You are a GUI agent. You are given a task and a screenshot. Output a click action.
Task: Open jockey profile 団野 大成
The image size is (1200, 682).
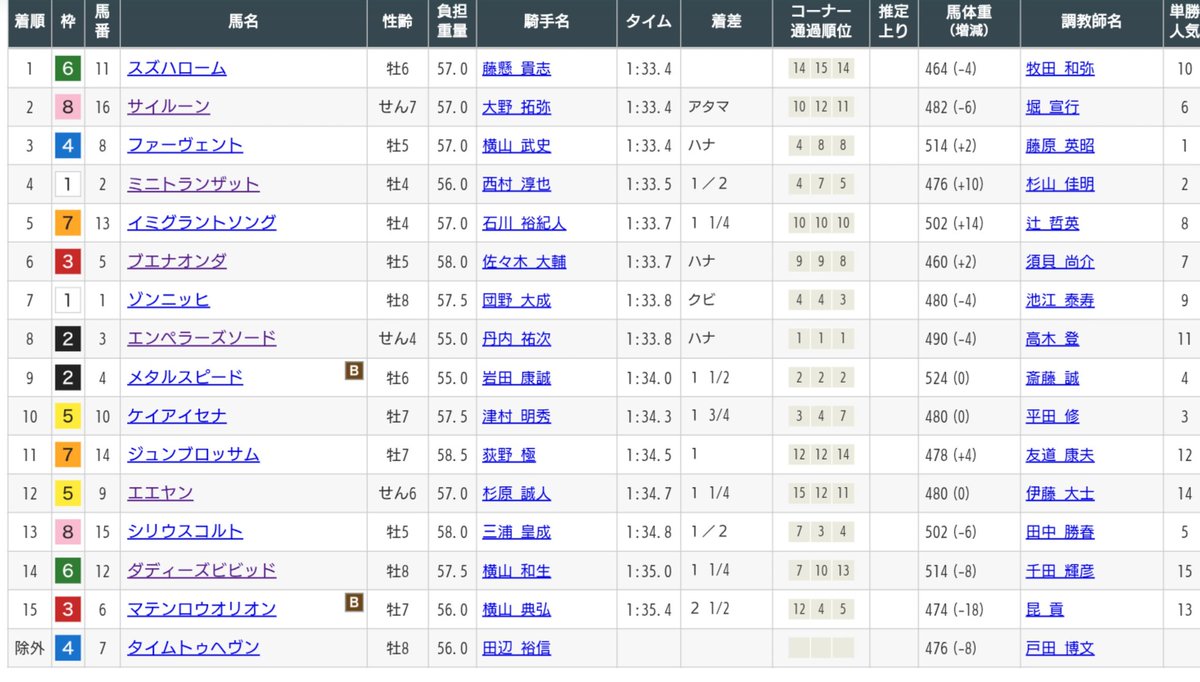516,301
